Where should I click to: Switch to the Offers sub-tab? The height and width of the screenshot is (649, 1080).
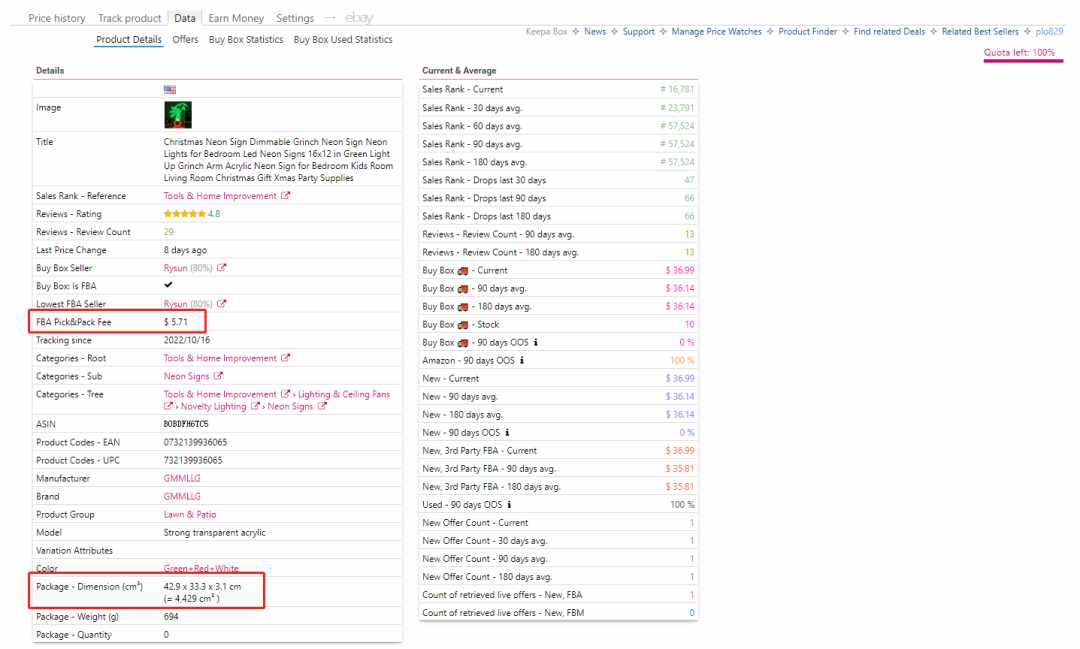click(185, 39)
